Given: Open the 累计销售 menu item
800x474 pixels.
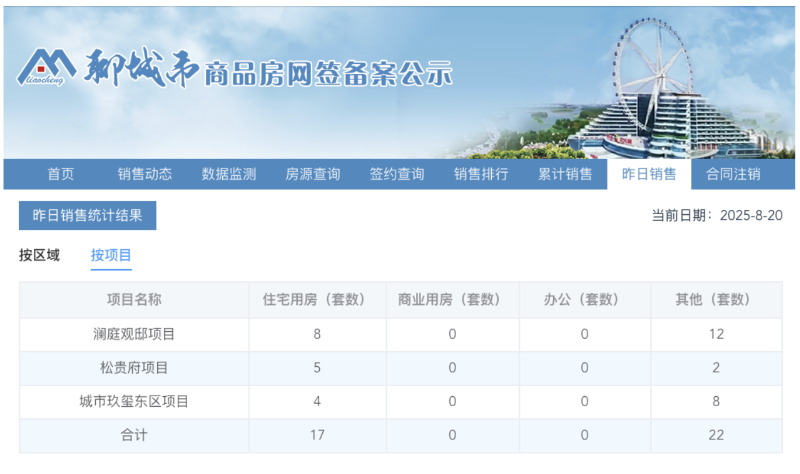Looking at the screenshot, I should point(565,174).
